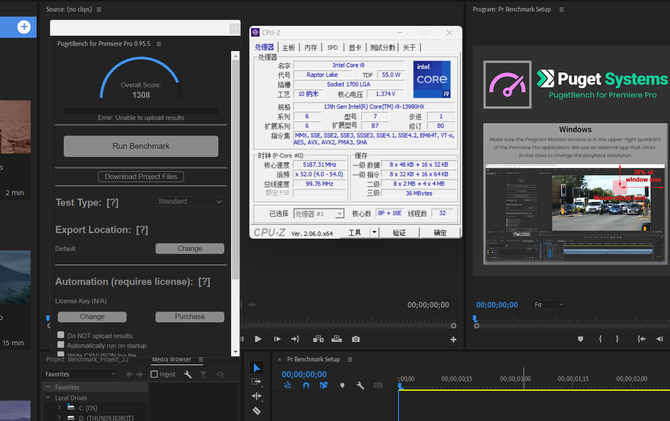The height and width of the screenshot is (421, 670).
Task: Open CPU-Z tools dropdown arrow
Action: [x=374, y=232]
